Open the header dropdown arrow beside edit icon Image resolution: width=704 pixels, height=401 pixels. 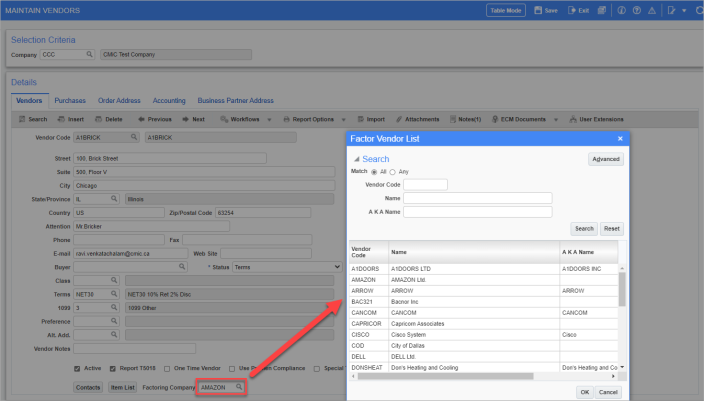pos(684,10)
